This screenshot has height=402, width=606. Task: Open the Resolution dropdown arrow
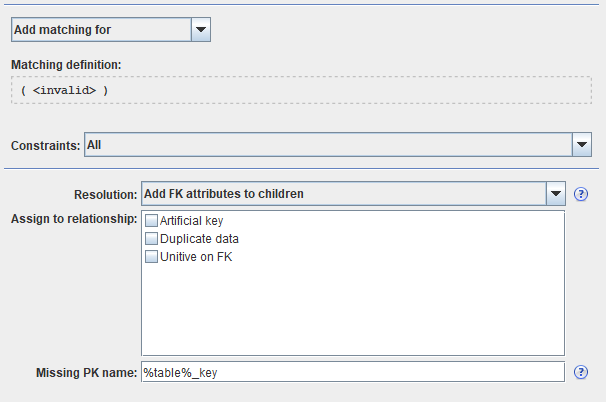tap(556, 193)
